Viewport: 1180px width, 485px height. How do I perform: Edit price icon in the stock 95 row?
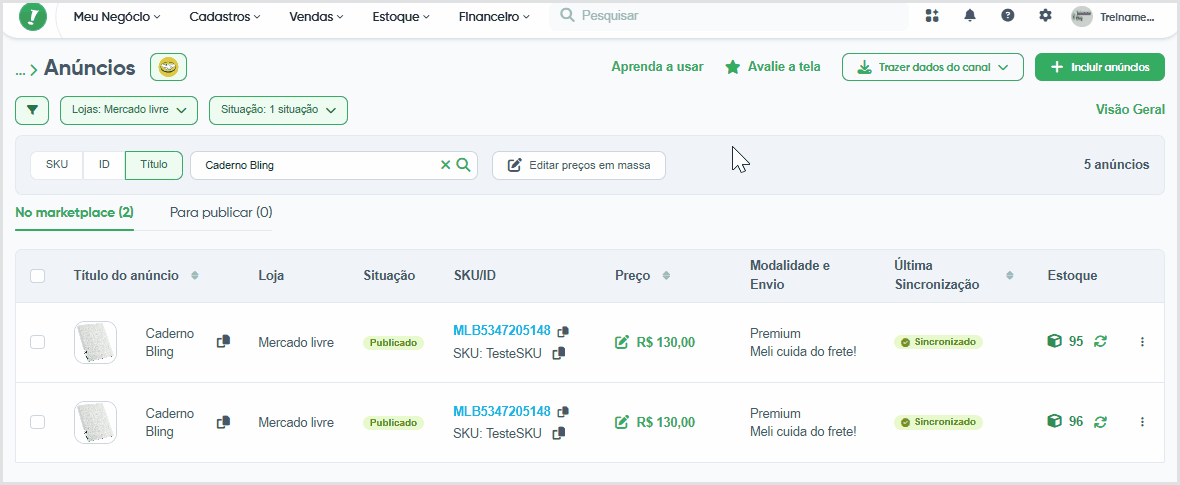tap(622, 342)
